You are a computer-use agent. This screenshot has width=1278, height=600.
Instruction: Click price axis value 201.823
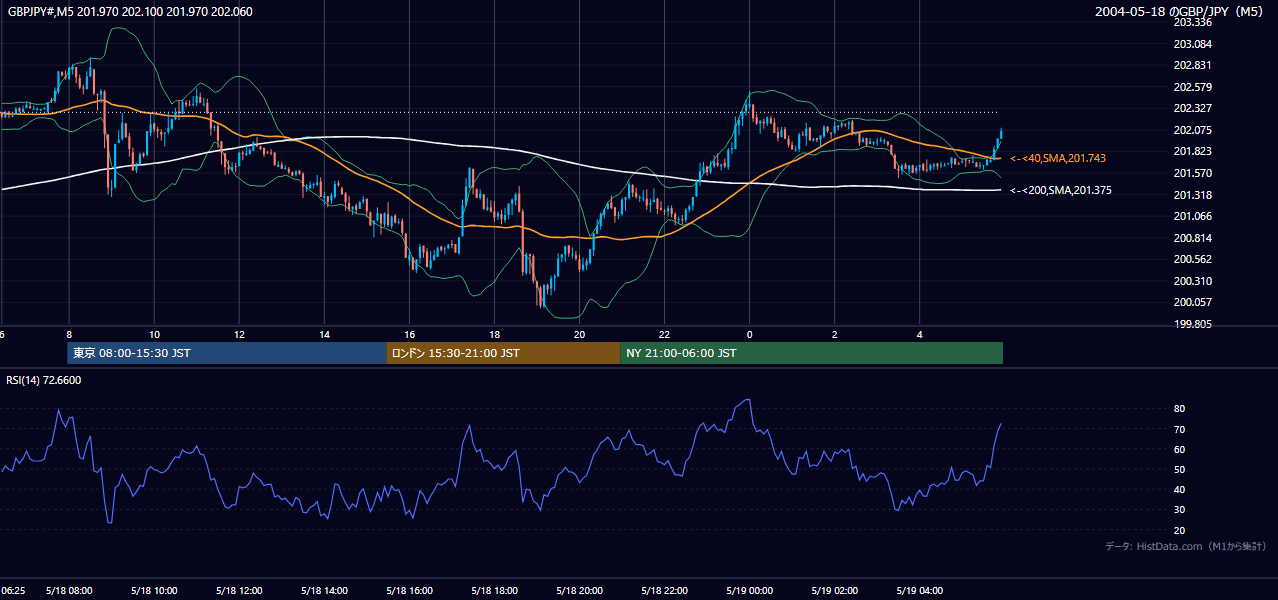pos(1193,152)
